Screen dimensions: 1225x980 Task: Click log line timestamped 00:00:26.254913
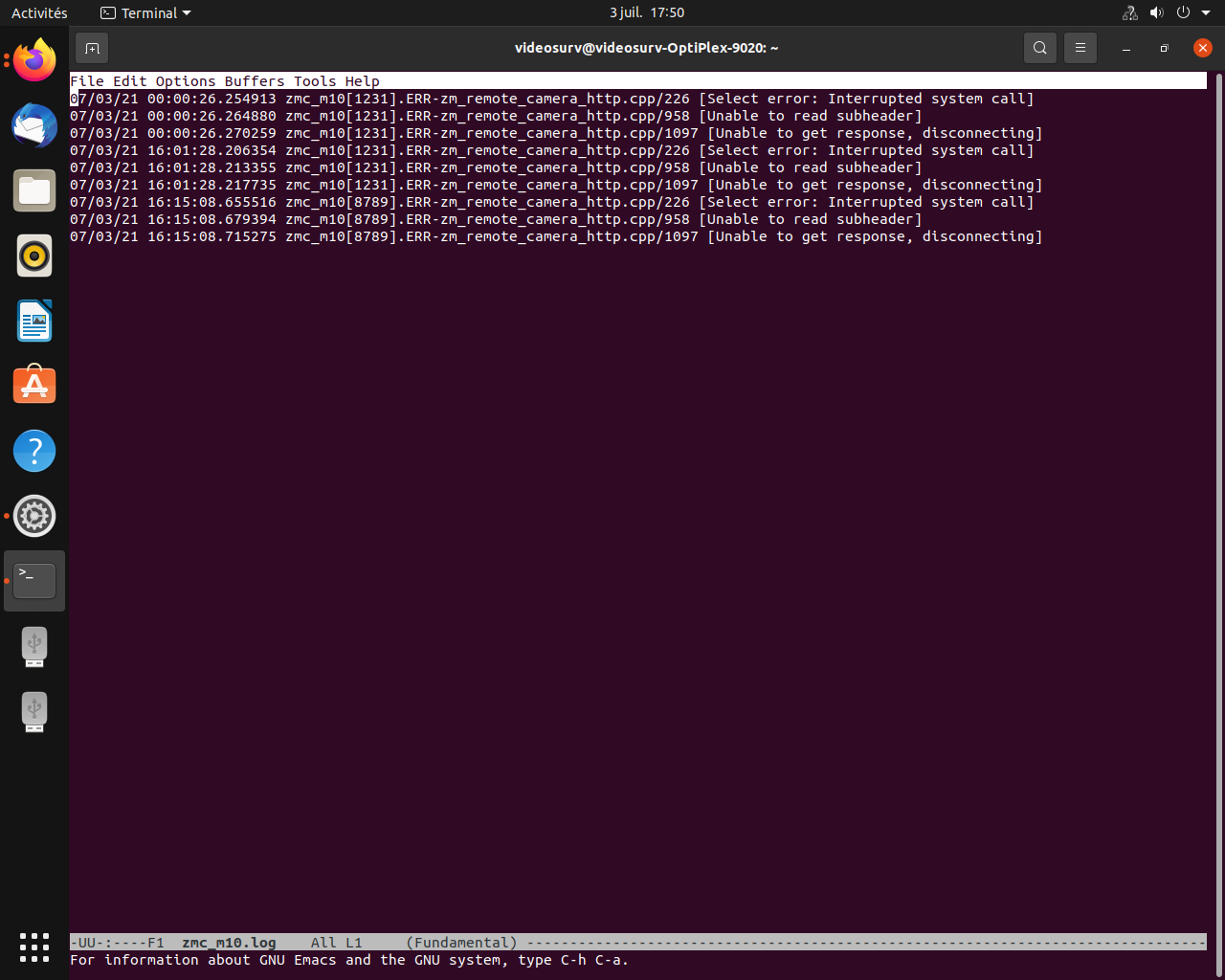(x=552, y=99)
